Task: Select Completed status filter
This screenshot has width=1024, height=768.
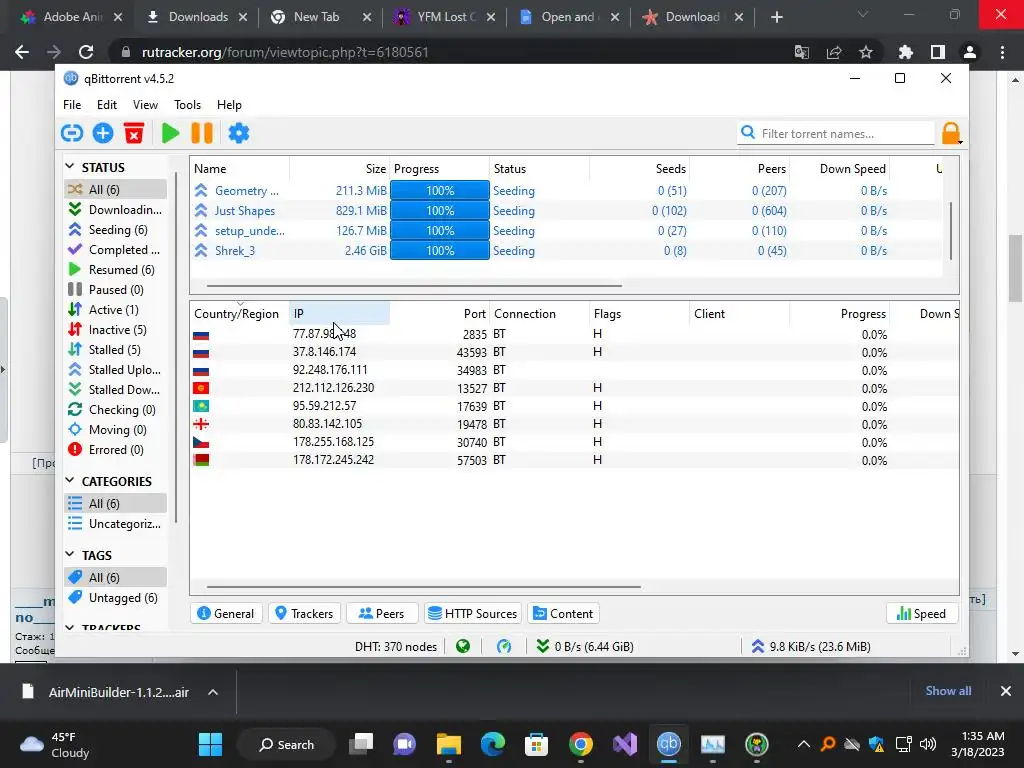Action: coord(115,249)
